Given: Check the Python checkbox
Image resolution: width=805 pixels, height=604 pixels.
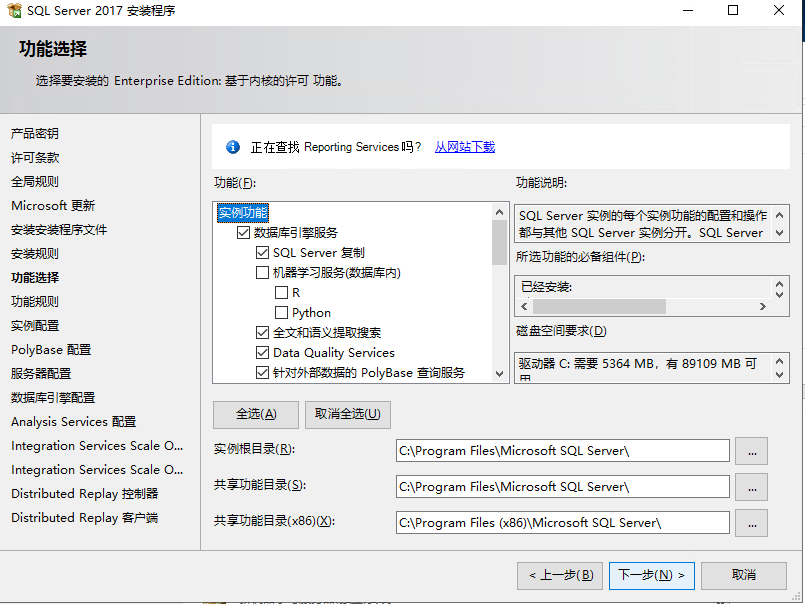Looking at the screenshot, I should click(x=282, y=312).
